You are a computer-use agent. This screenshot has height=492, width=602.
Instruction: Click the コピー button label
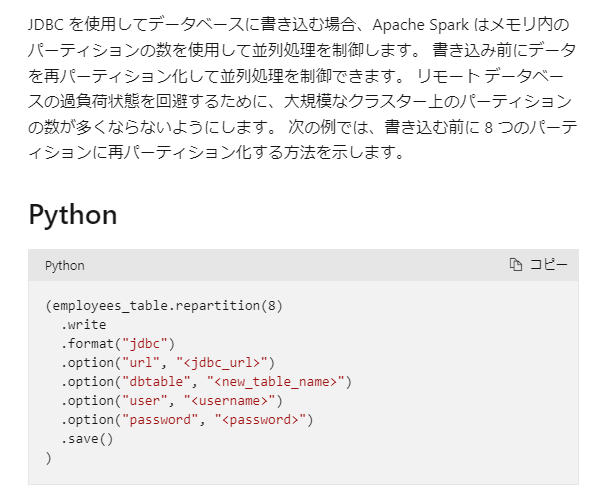(548, 265)
